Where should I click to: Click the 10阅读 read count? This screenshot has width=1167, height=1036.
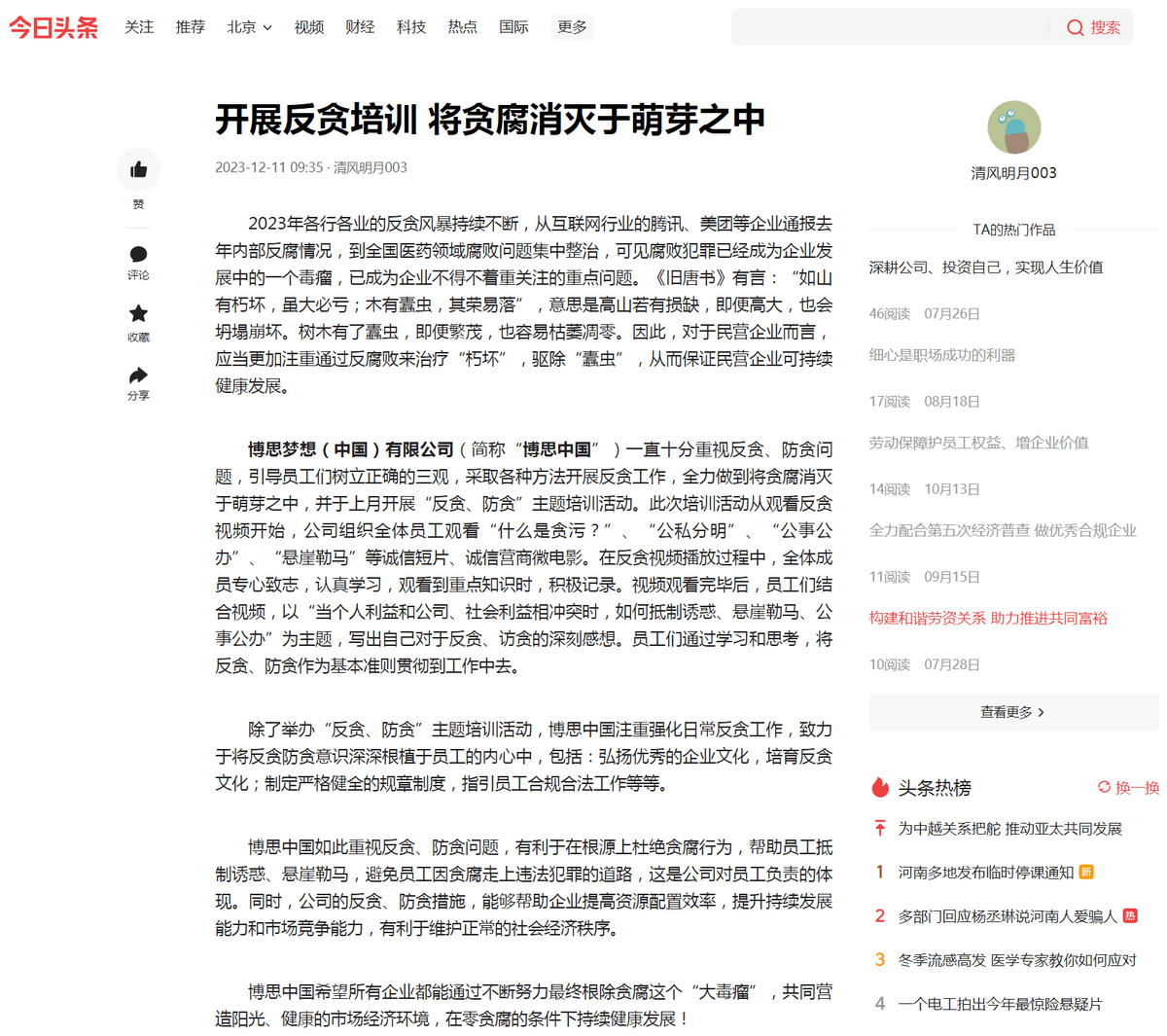tap(890, 664)
